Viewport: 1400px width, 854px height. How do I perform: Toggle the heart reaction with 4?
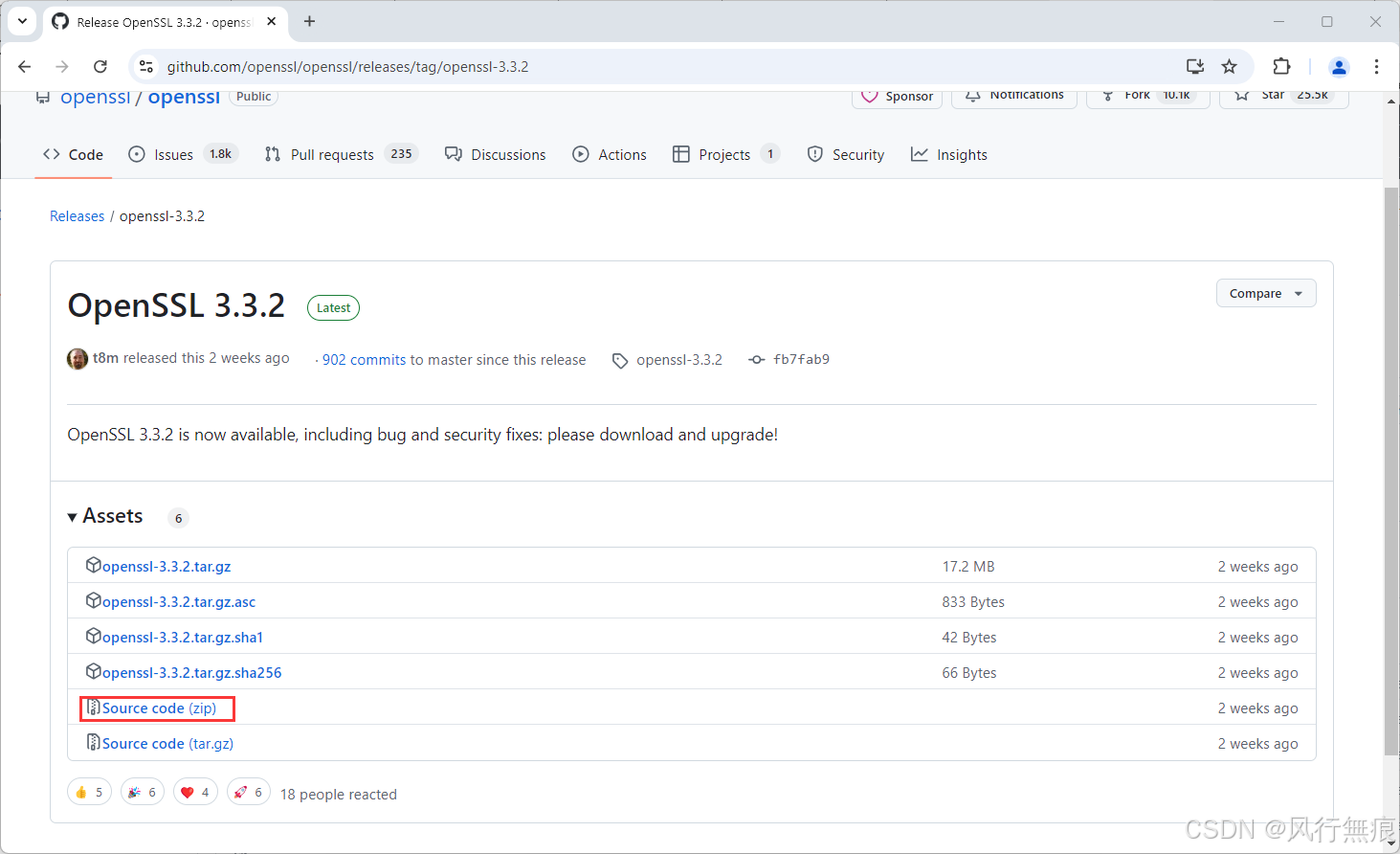[x=196, y=792]
